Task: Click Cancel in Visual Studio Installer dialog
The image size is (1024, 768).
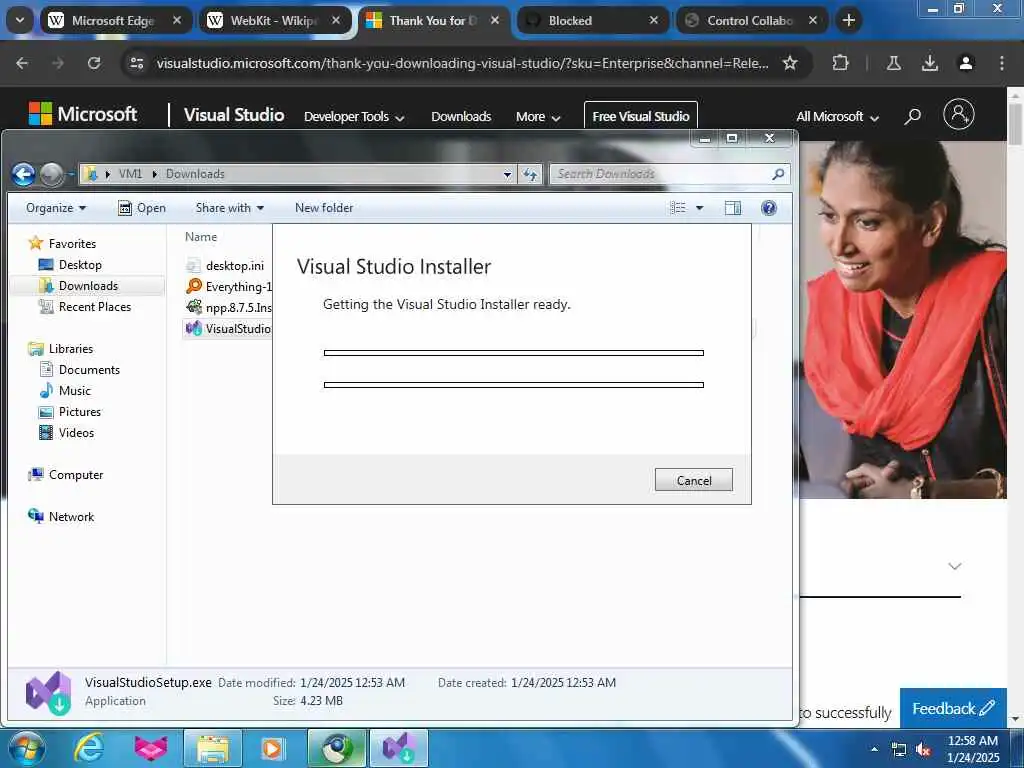Action: coord(694,480)
